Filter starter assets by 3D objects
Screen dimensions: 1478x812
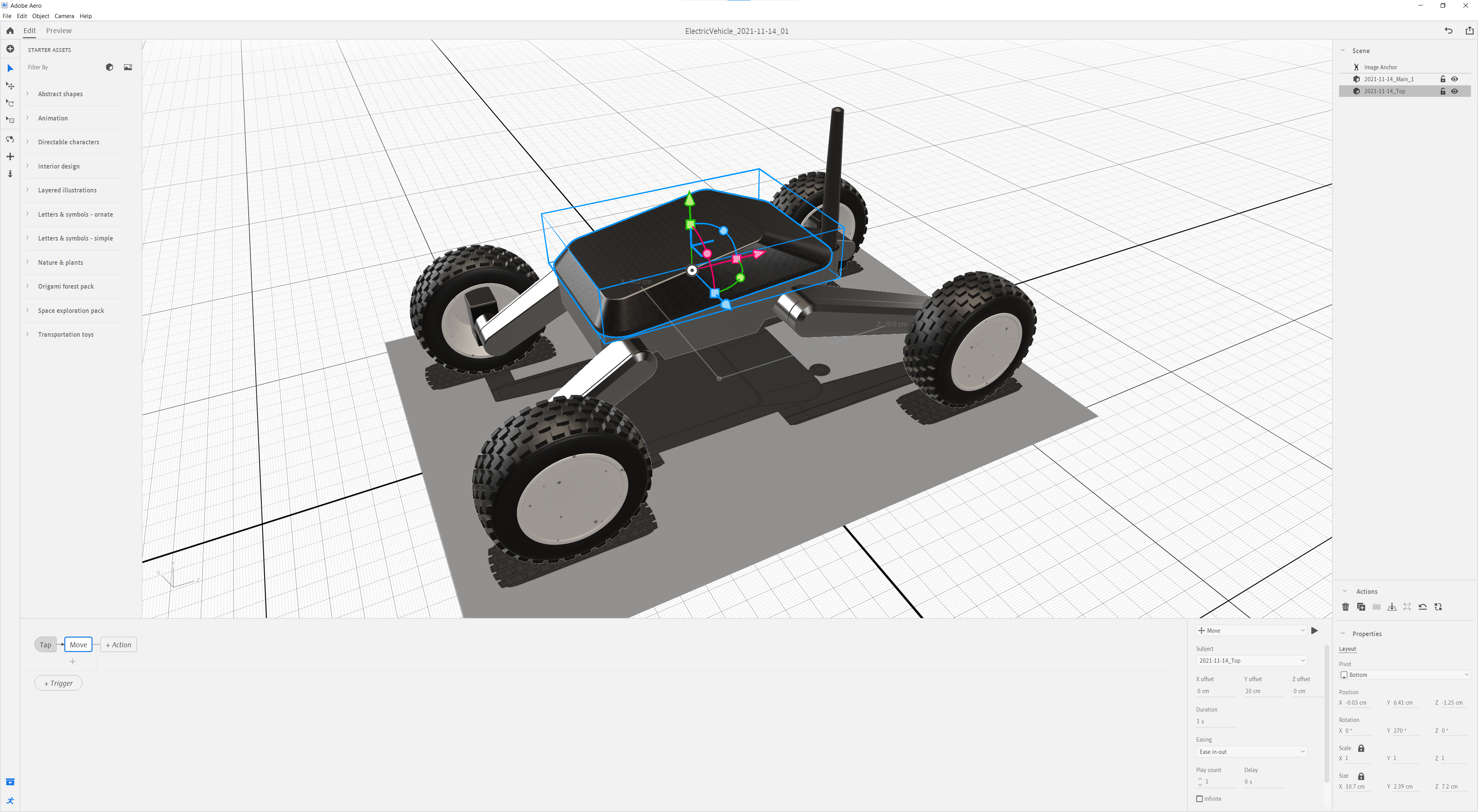[110, 67]
